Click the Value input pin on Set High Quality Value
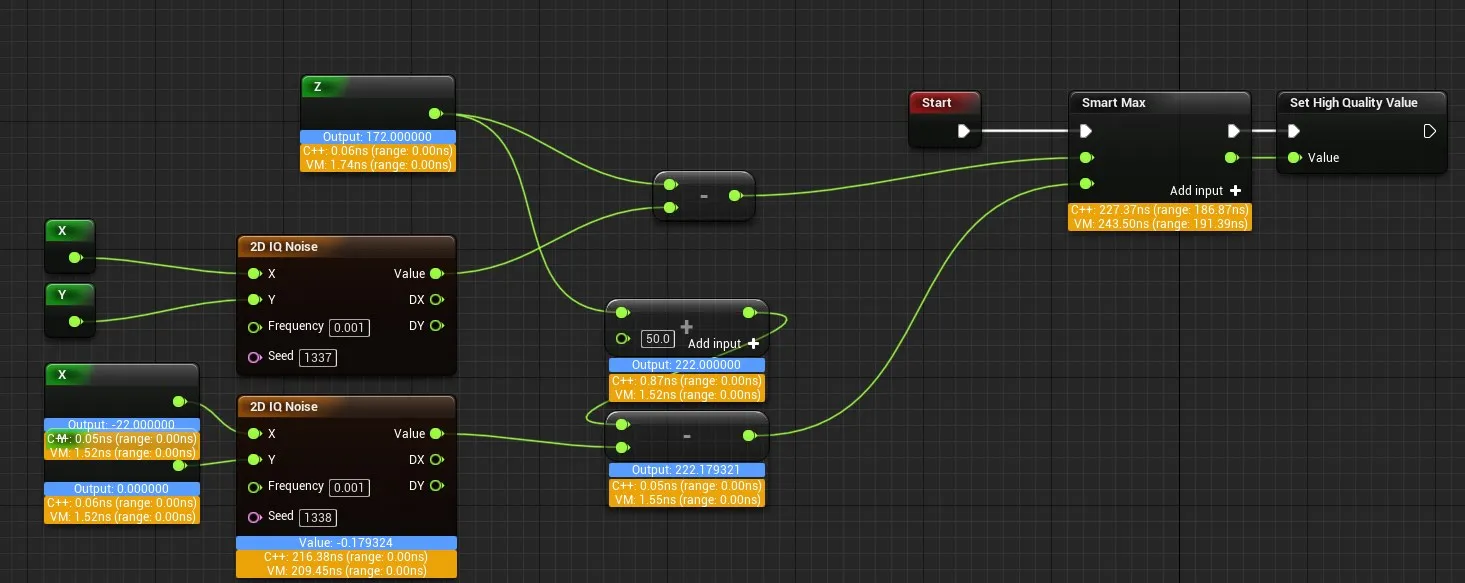Screen dimensions: 1465x583 click(x=1294, y=158)
